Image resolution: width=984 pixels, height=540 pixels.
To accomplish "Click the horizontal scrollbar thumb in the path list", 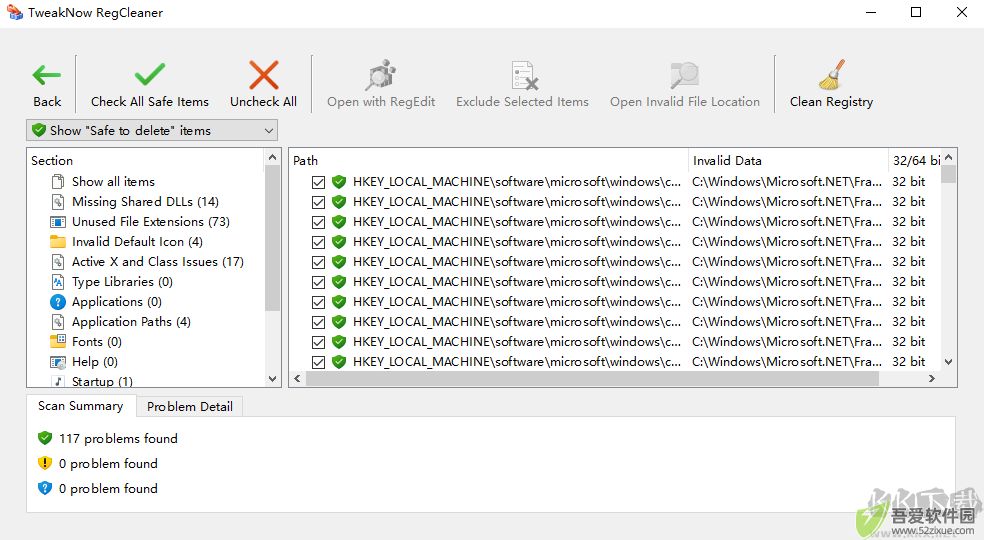I will click(592, 379).
